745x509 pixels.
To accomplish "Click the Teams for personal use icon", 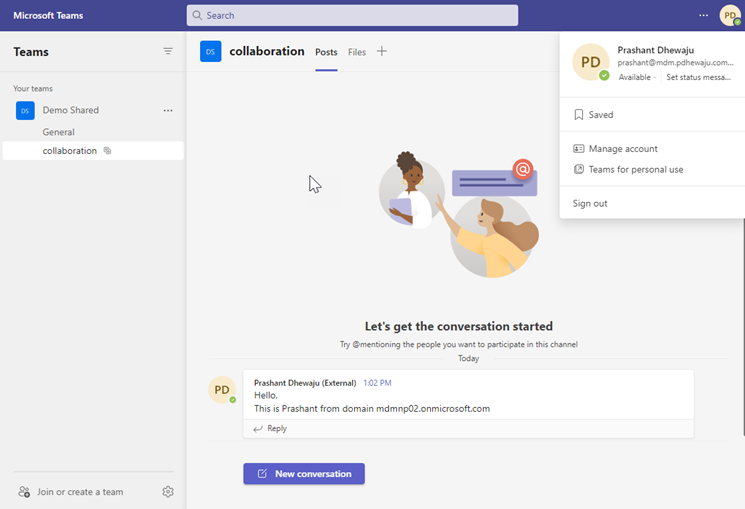I will pyautogui.click(x=578, y=169).
